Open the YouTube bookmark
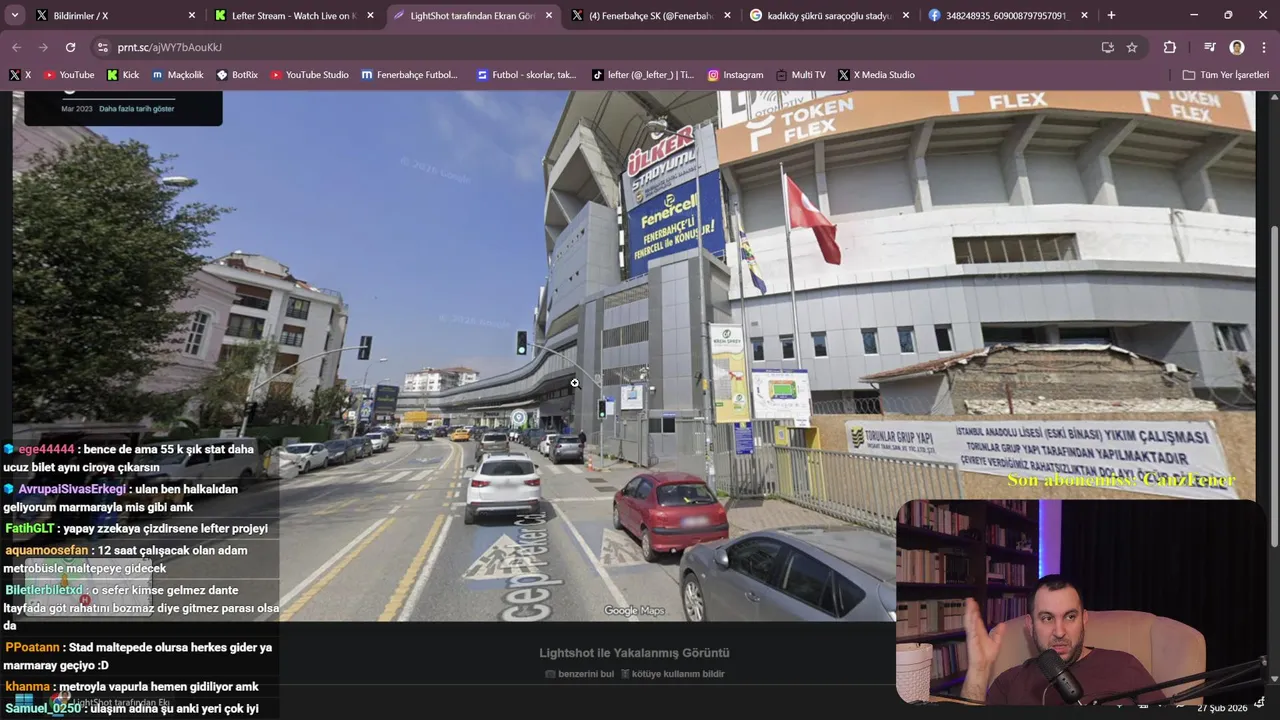This screenshot has width=1280, height=720. [x=69, y=75]
